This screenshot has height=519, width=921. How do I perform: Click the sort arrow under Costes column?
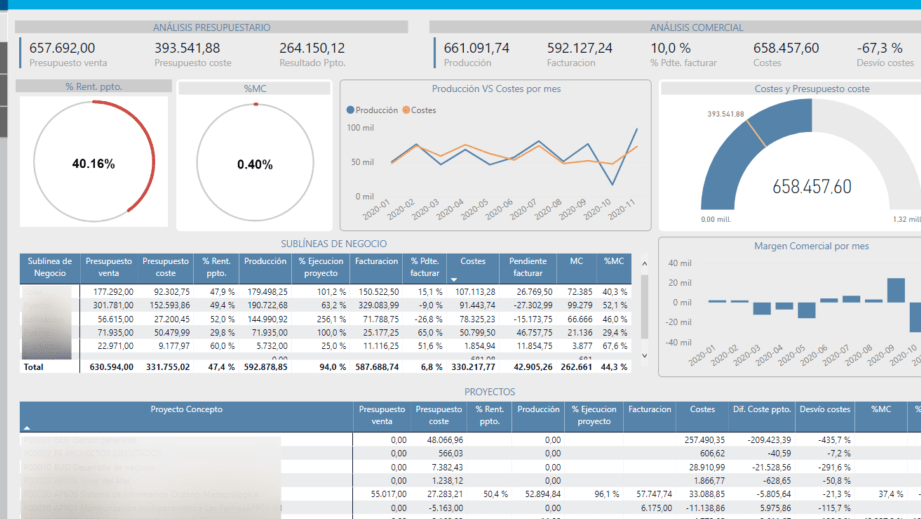(453, 279)
